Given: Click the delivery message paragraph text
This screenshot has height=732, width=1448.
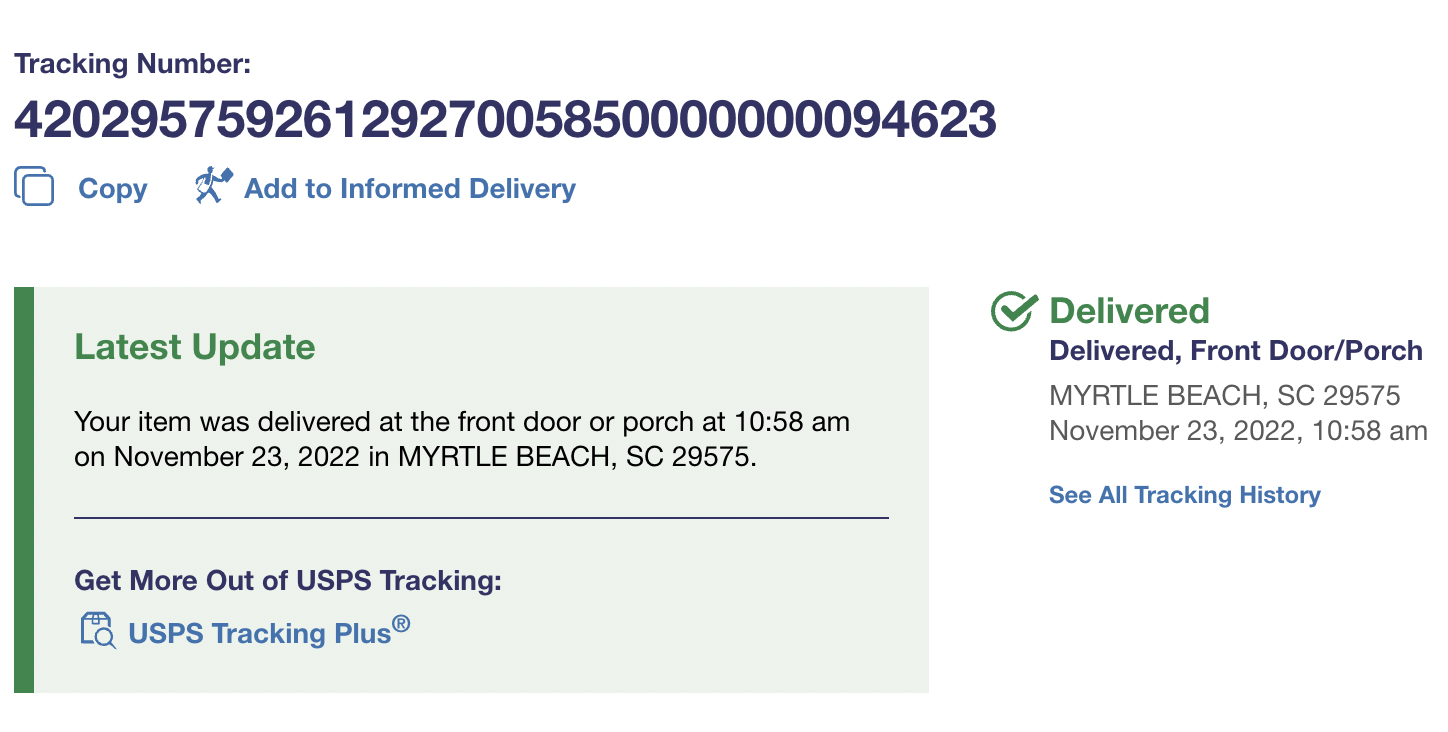Looking at the screenshot, I should coord(462,439).
